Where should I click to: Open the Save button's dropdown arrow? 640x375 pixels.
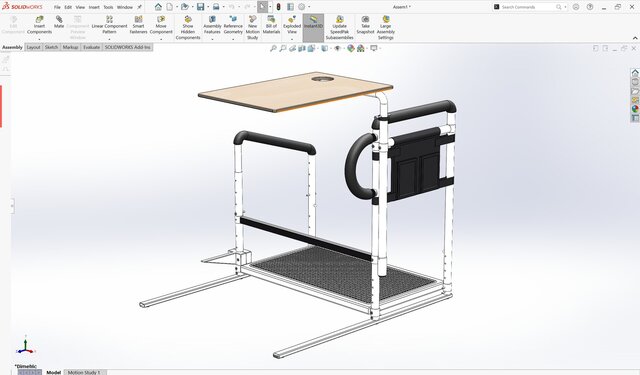point(208,7)
